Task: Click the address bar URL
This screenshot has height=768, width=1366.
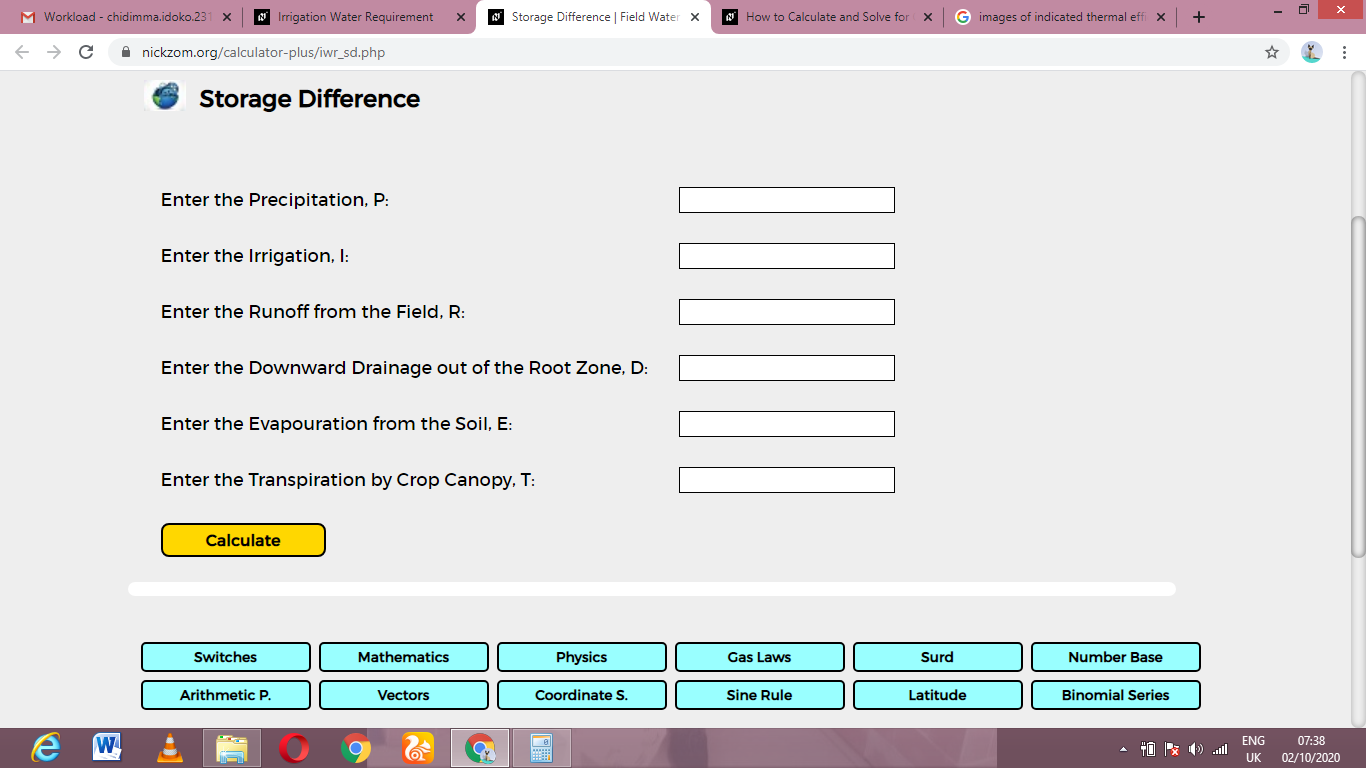Action: click(263, 52)
